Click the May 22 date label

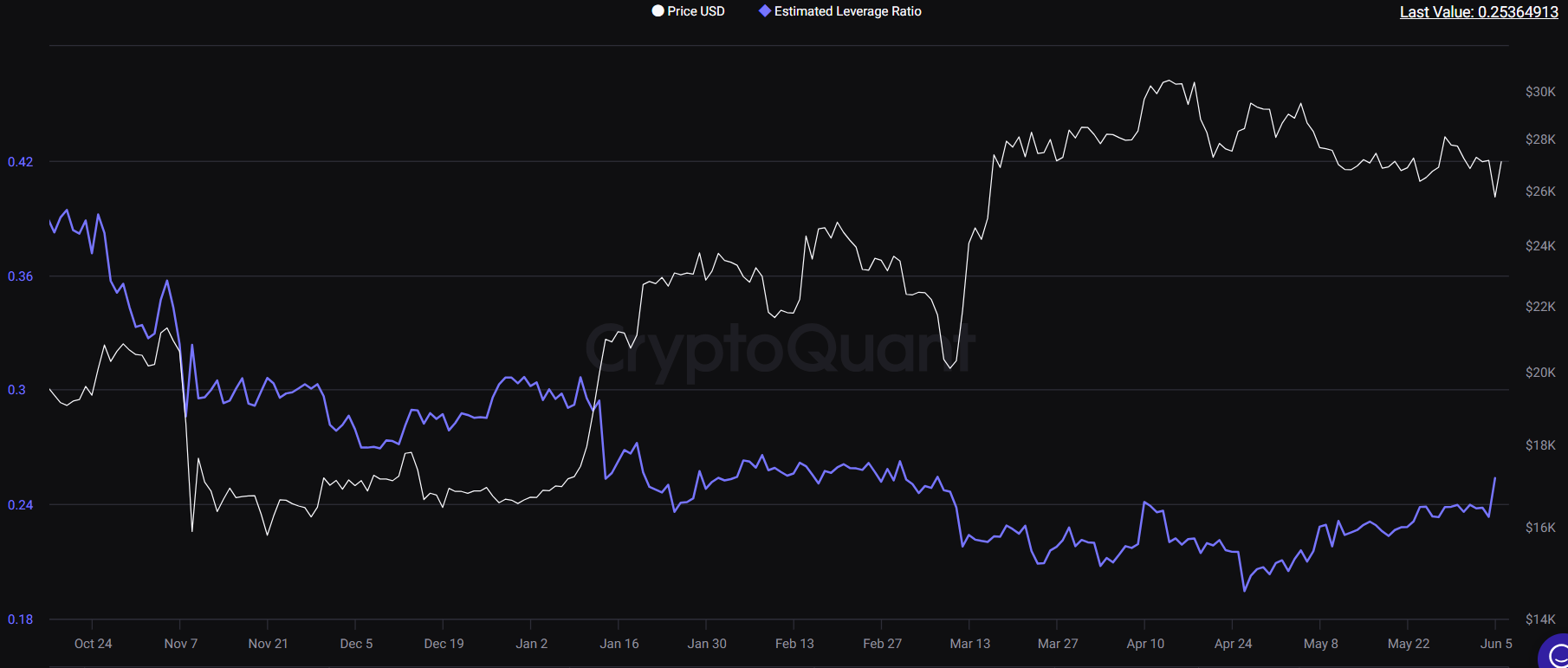[x=1409, y=644]
